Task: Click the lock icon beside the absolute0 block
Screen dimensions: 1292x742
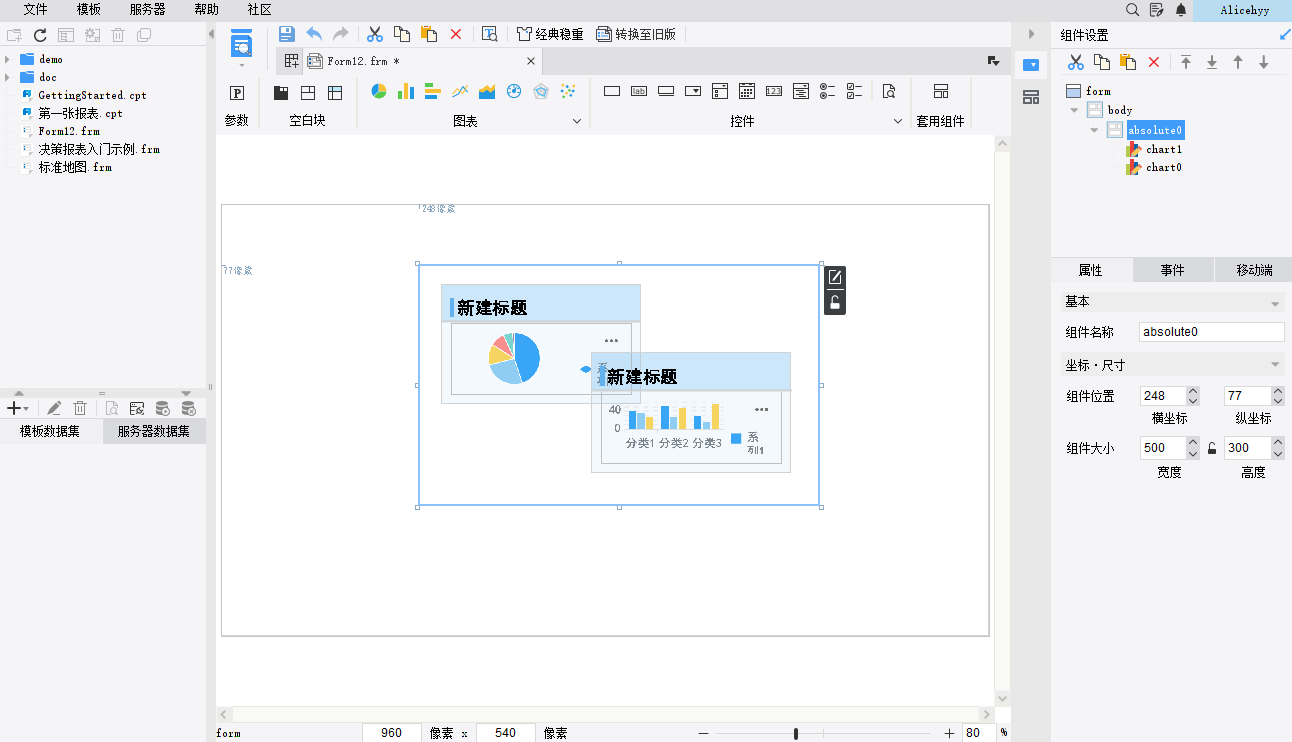Action: coord(835,303)
